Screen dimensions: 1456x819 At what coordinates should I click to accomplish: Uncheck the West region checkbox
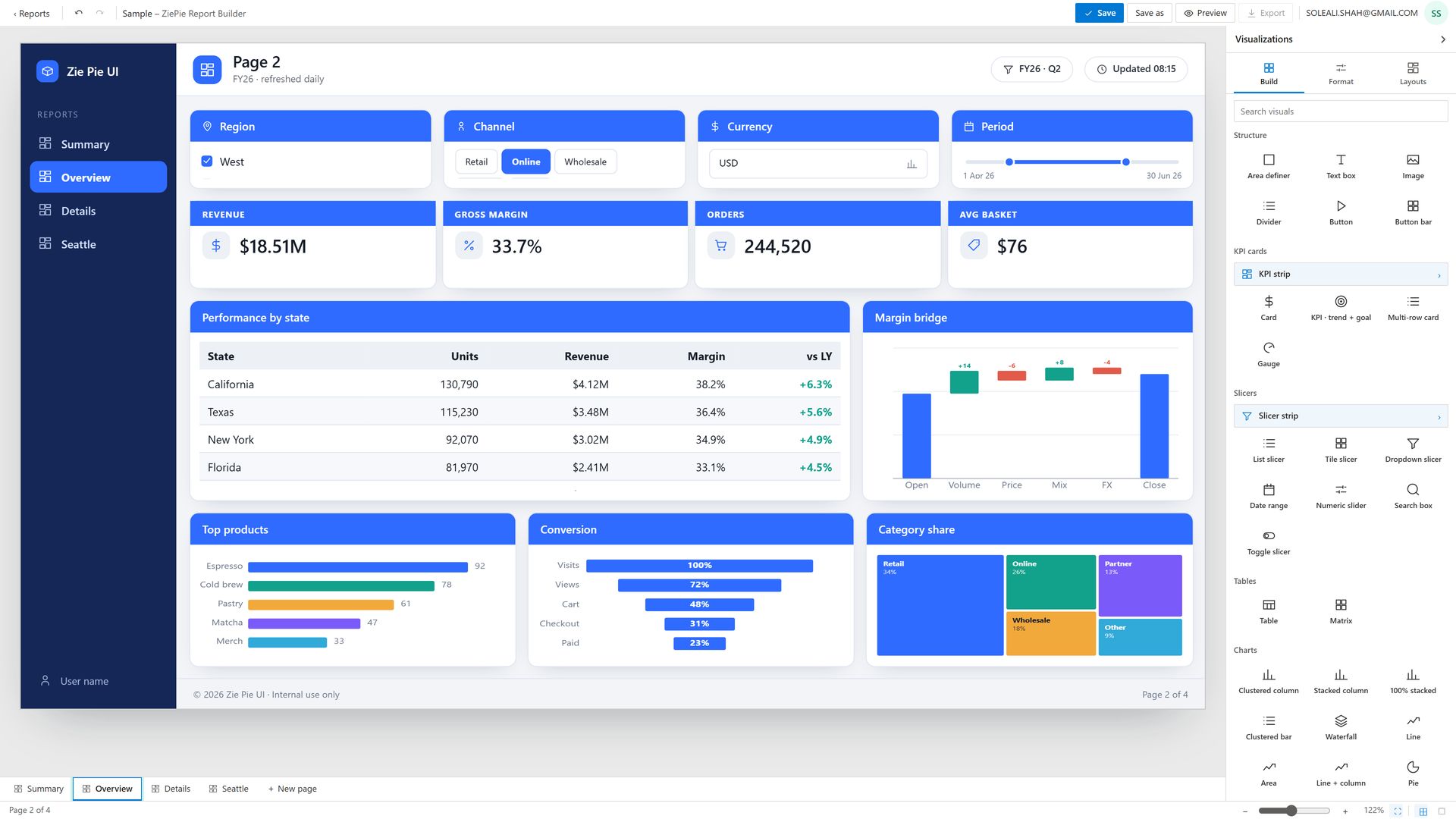pos(207,162)
